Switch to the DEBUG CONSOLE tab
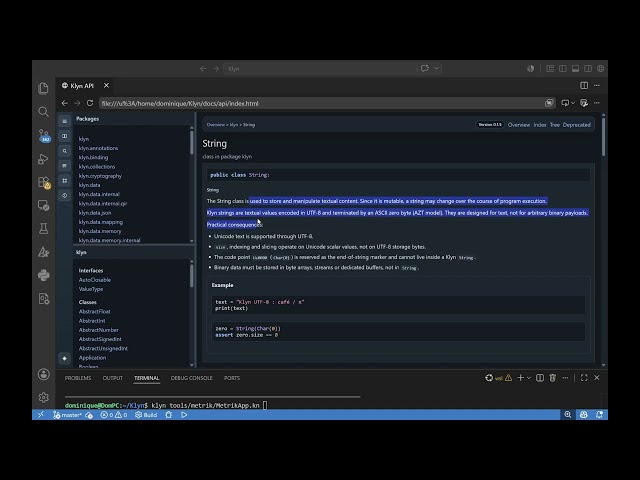The height and width of the screenshot is (480, 640). coord(191,378)
